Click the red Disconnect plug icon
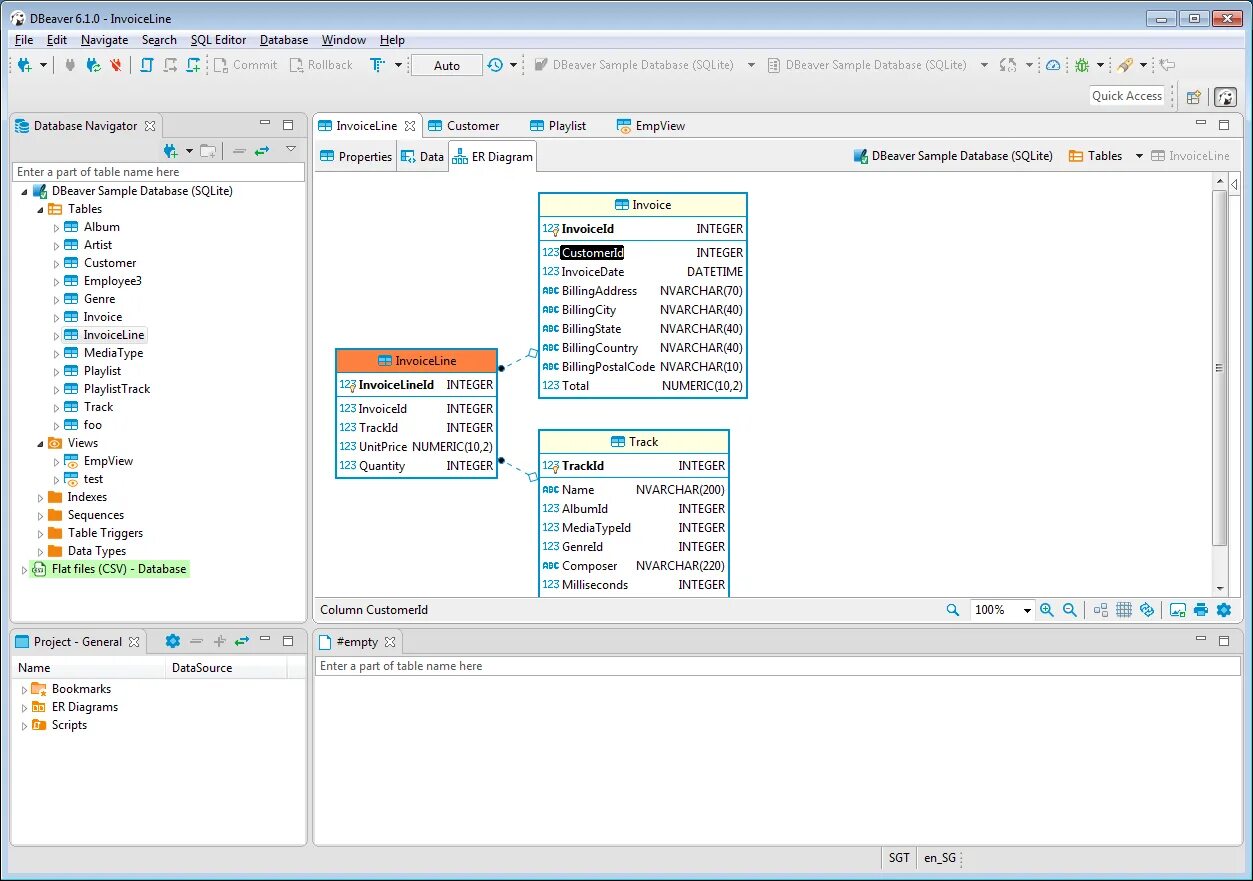1253x881 pixels. click(x=116, y=65)
